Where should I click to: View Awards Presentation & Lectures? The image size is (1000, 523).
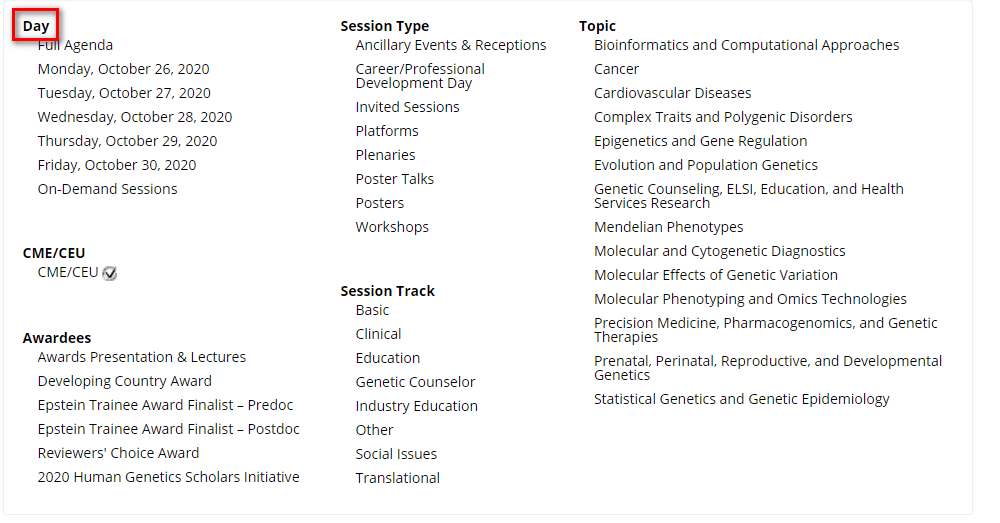[141, 357]
